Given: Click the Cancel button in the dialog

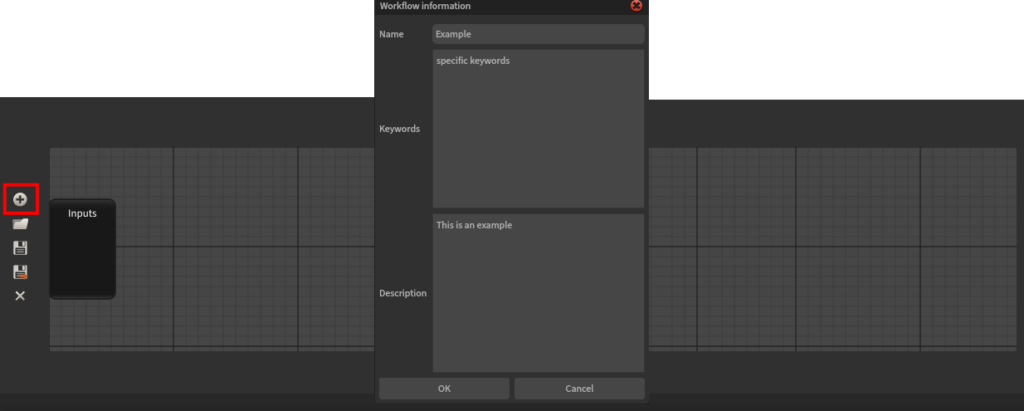Looking at the screenshot, I should [x=579, y=388].
